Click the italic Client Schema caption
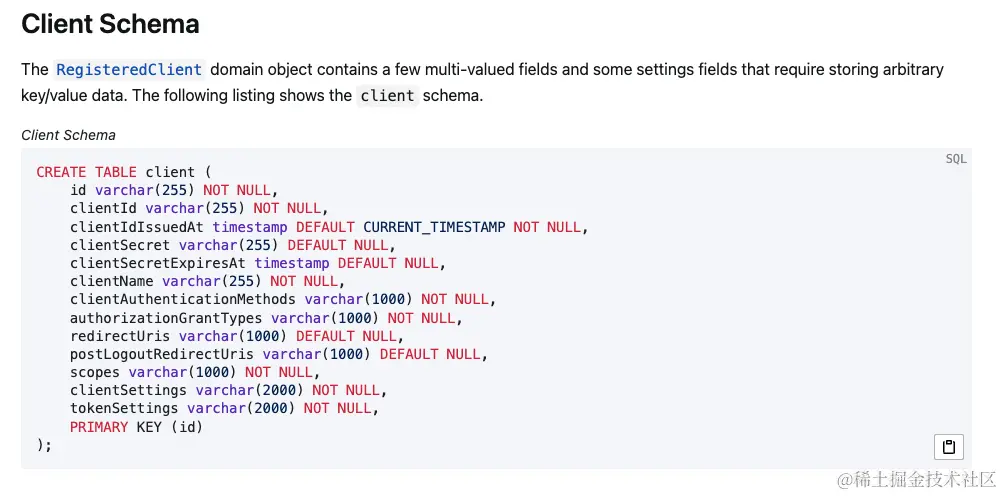 click(x=68, y=135)
